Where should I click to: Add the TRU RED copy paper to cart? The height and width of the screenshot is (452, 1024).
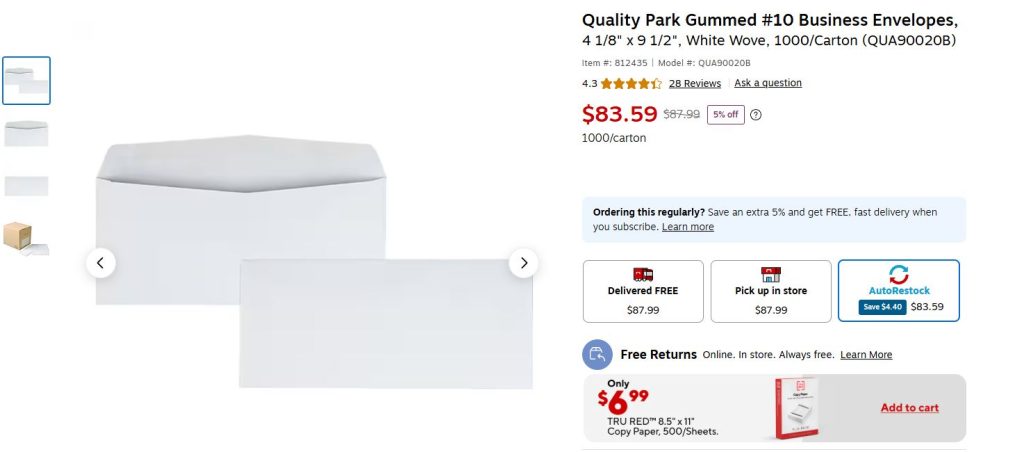coord(909,408)
